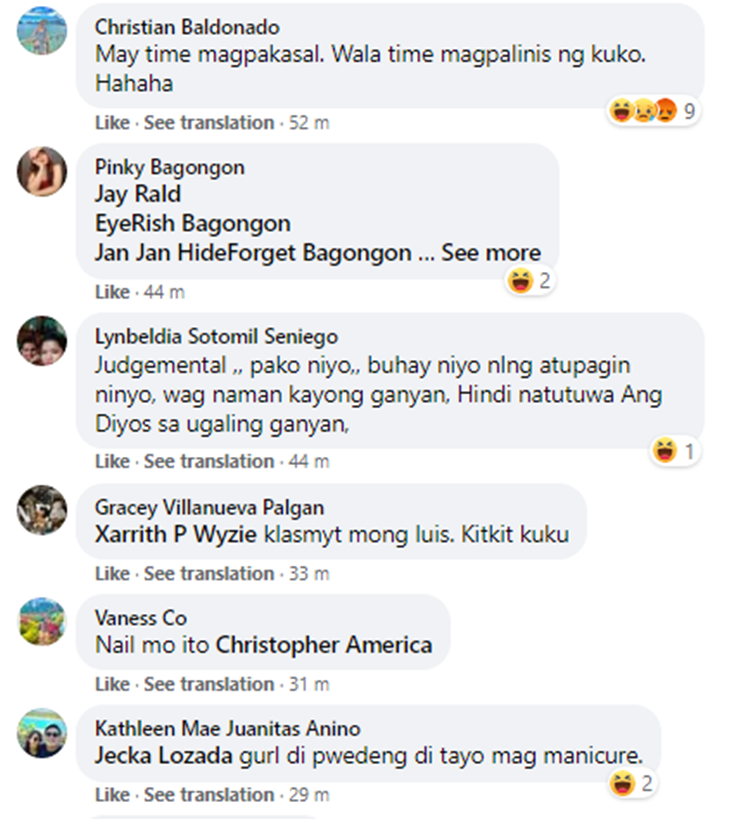The width and height of the screenshot is (750, 819).
Task: Open Gracey Villanueva Palgan's avatar
Action: 42,510
